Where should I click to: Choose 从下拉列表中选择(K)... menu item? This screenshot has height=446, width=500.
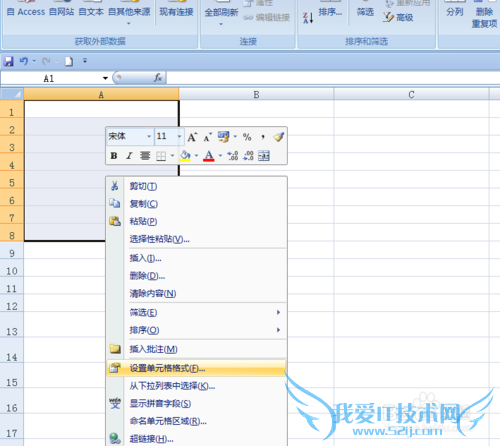click(x=197, y=386)
